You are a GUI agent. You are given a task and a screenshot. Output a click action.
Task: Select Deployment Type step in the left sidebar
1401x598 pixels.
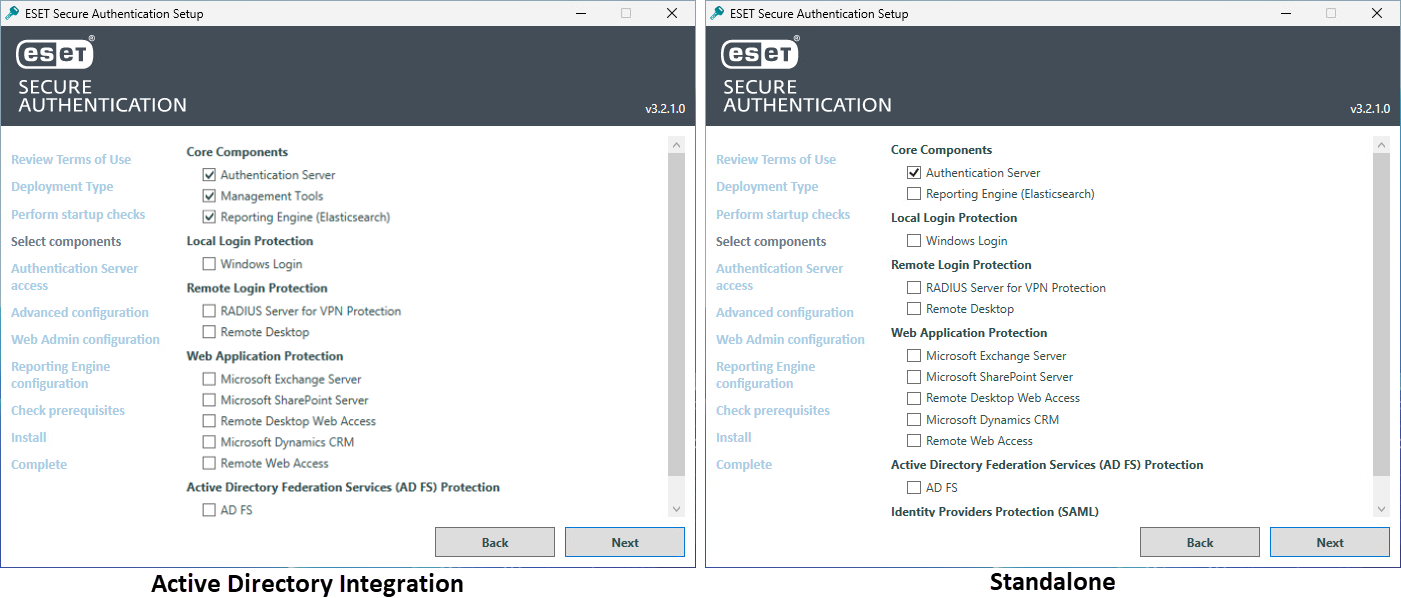[62, 187]
